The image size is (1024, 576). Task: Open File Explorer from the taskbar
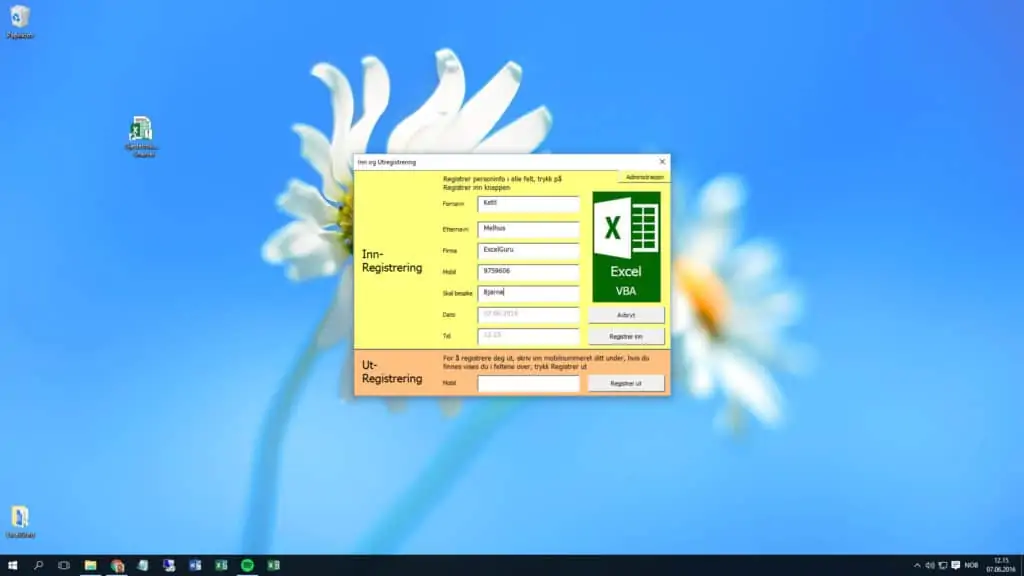click(90, 565)
